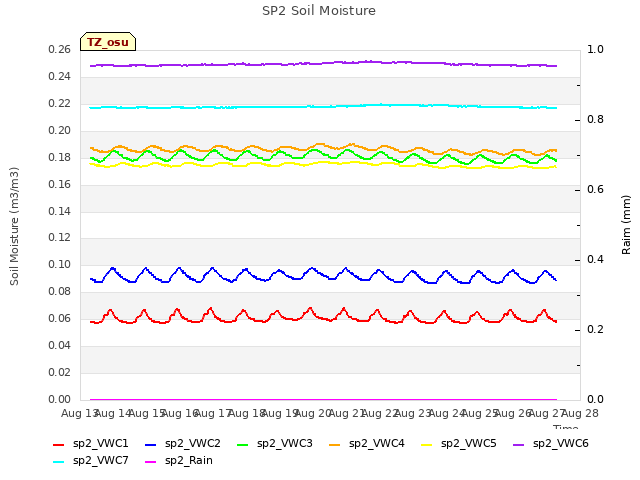Click the 0.6 right axis tick label
The height and width of the screenshot is (480, 640).
(x=595, y=190)
